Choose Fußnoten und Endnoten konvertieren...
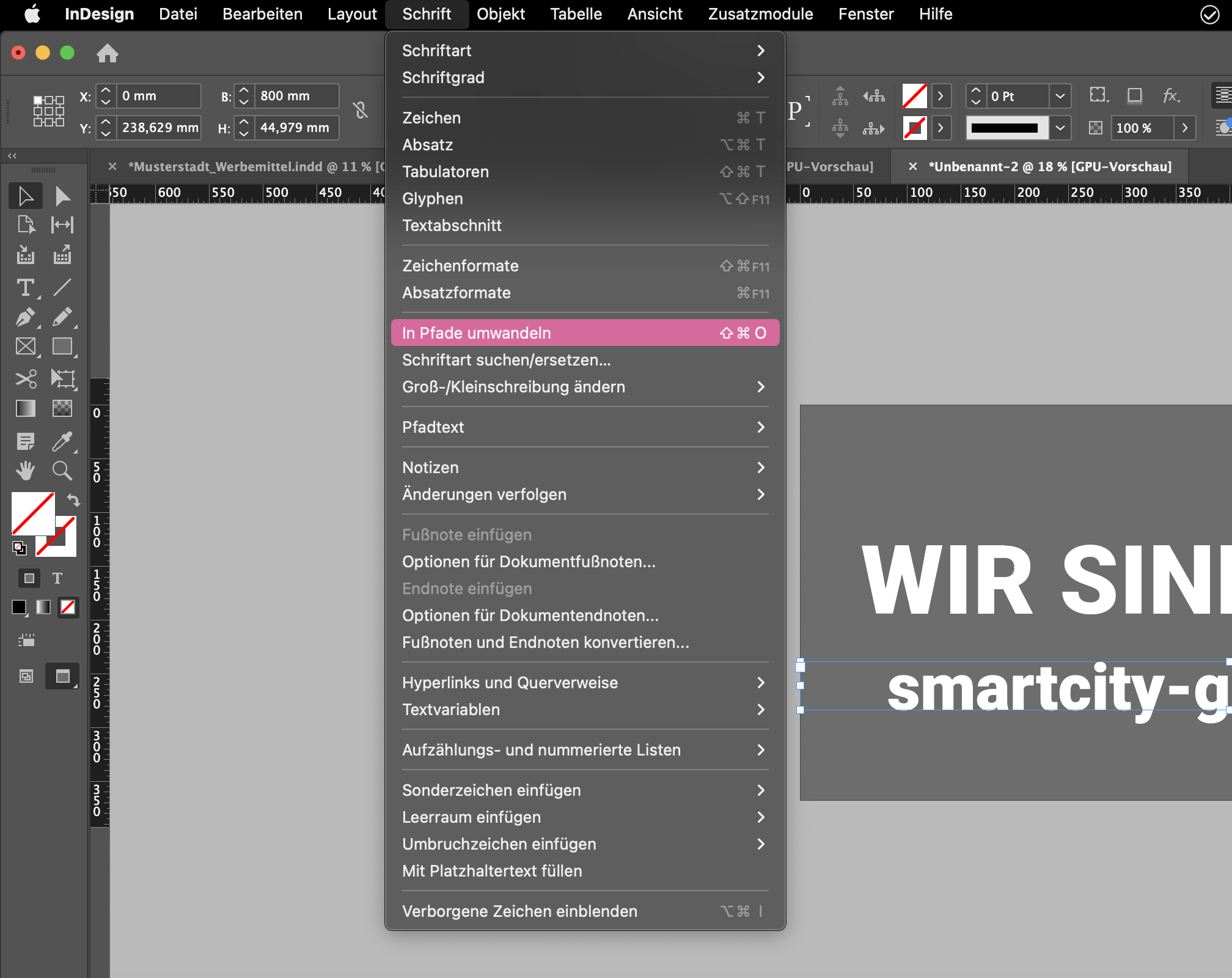This screenshot has width=1232, height=978. pos(584,642)
